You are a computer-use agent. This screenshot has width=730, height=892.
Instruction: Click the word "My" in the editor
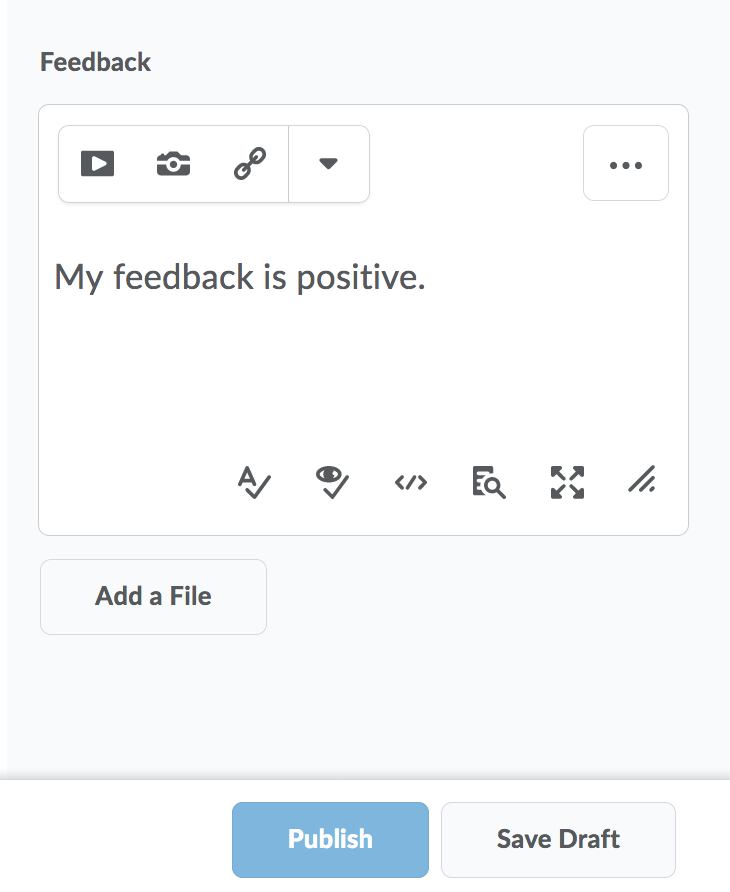(79, 277)
